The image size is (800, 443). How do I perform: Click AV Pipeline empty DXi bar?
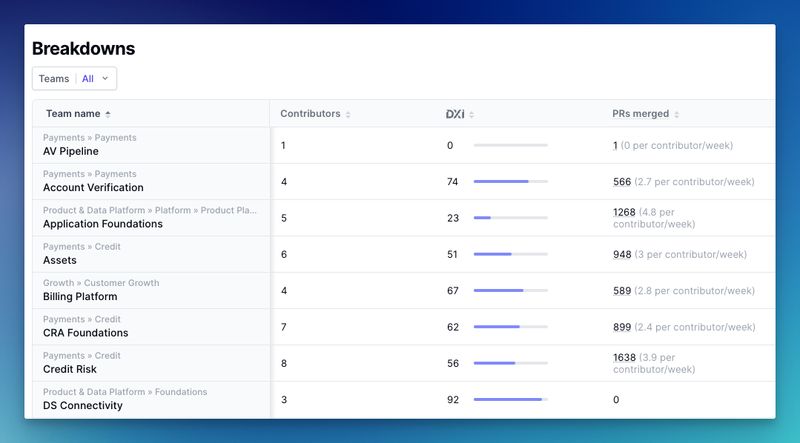(511, 145)
